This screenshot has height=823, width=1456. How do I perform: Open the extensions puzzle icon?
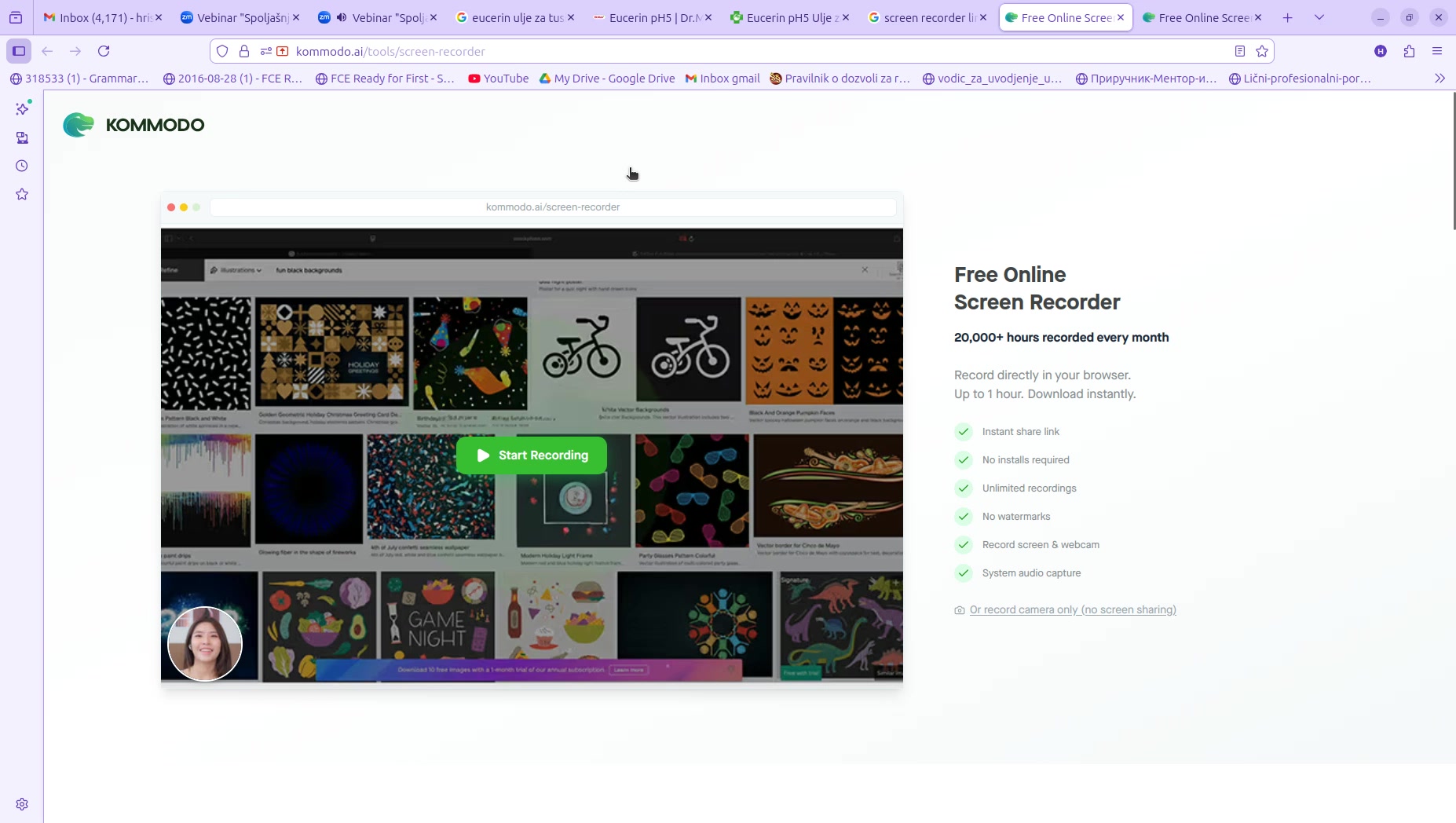coord(1409,51)
